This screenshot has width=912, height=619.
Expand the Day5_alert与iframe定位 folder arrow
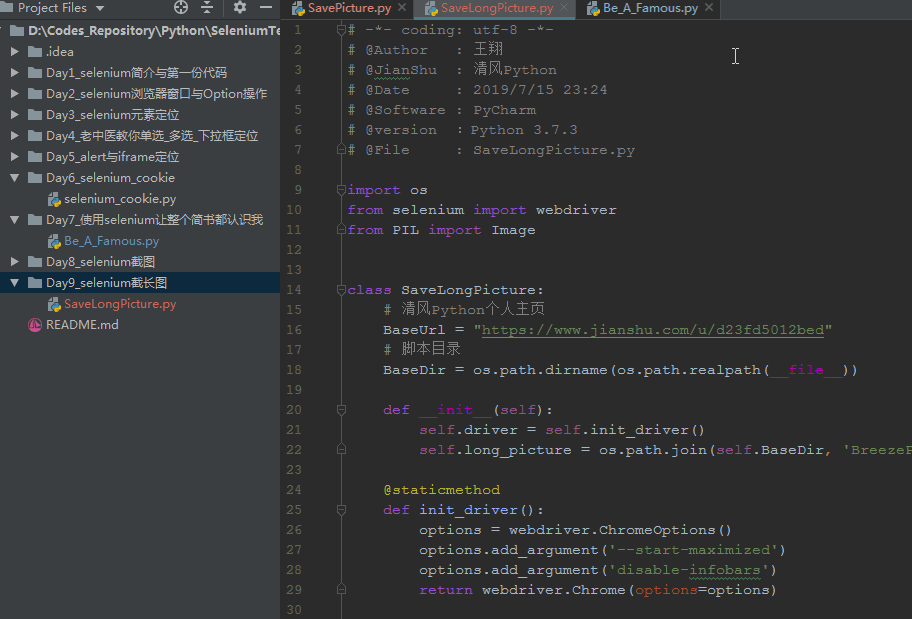15,156
